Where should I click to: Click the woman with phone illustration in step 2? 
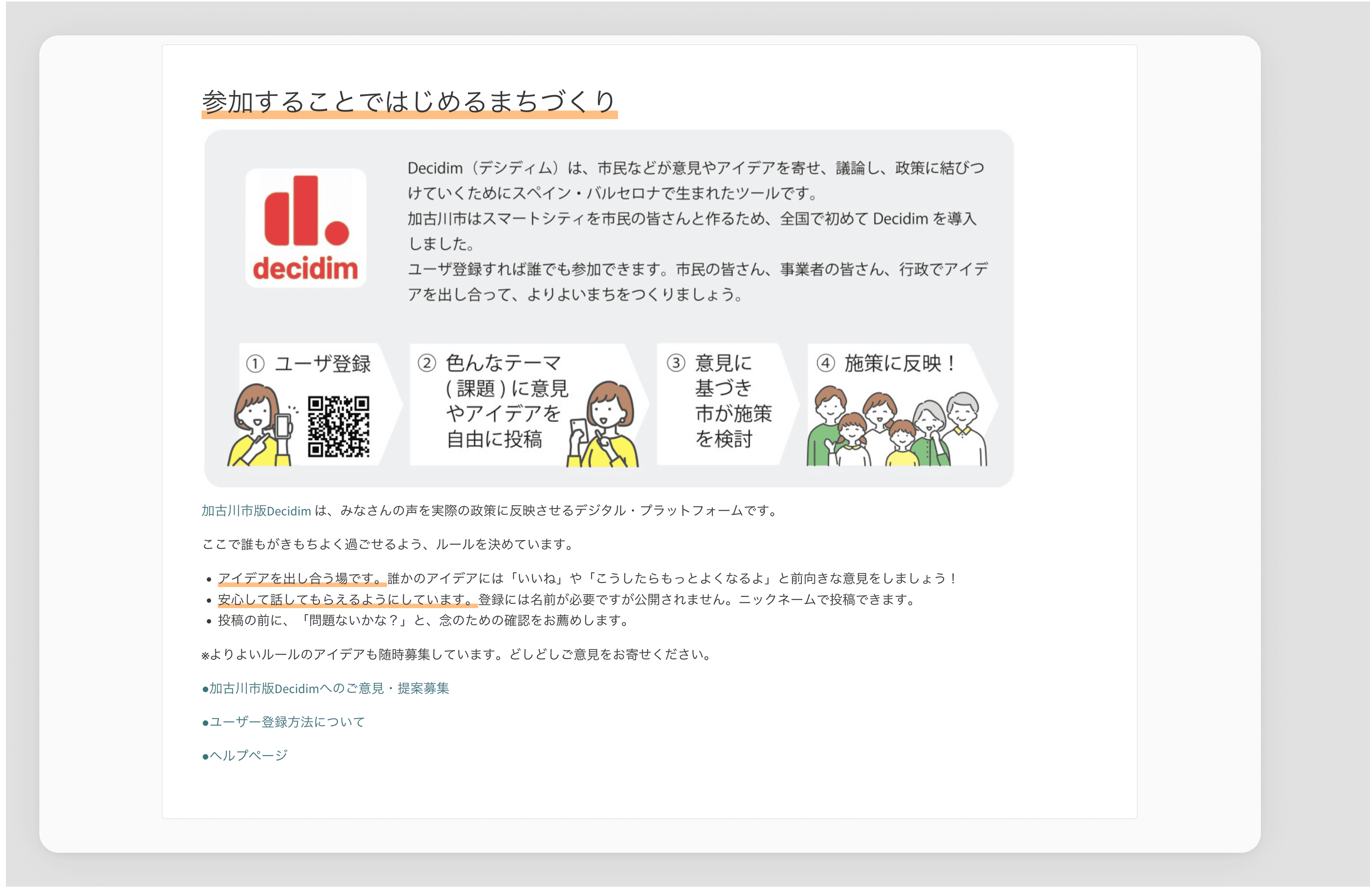603,423
